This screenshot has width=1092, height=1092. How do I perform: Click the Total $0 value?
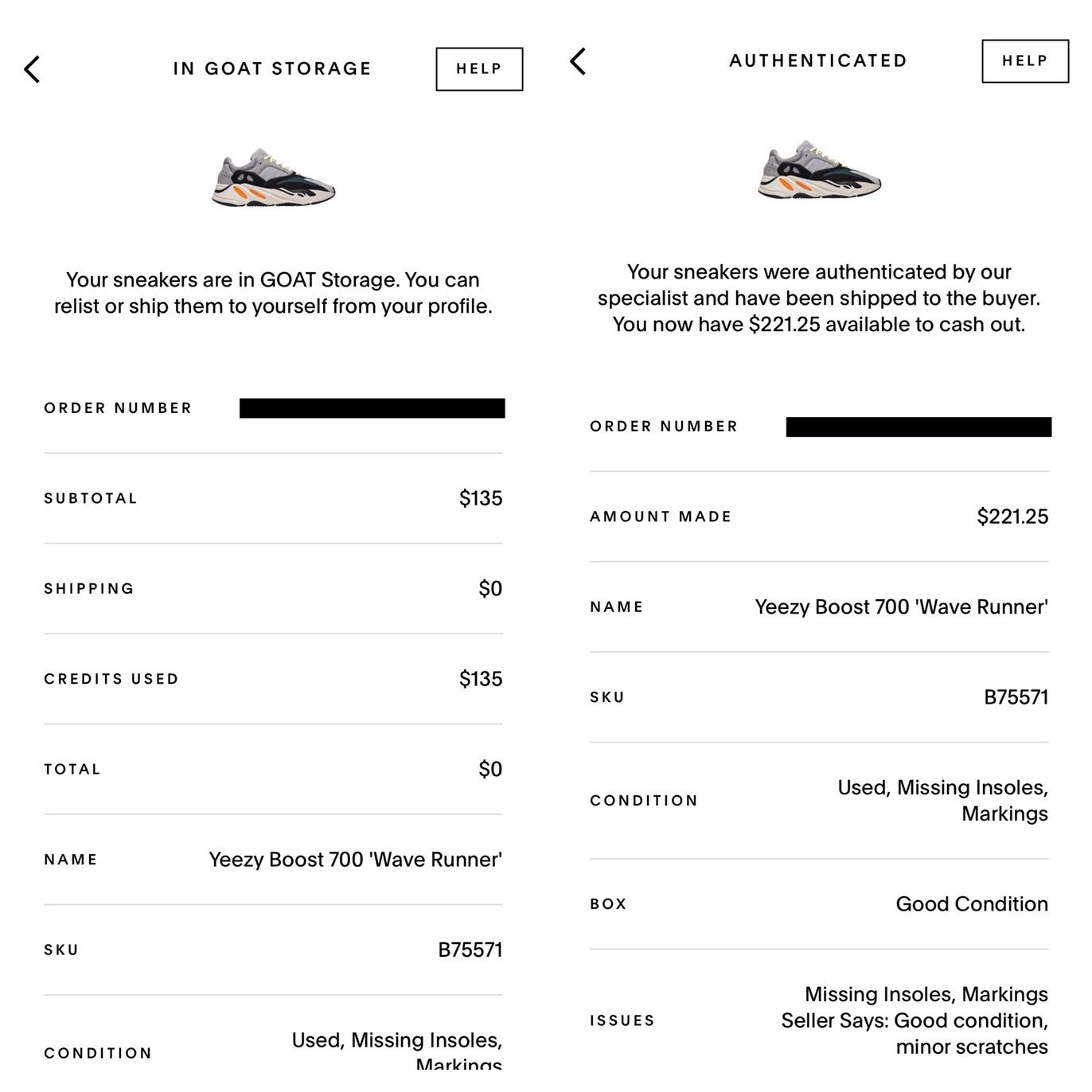pos(490,770)
